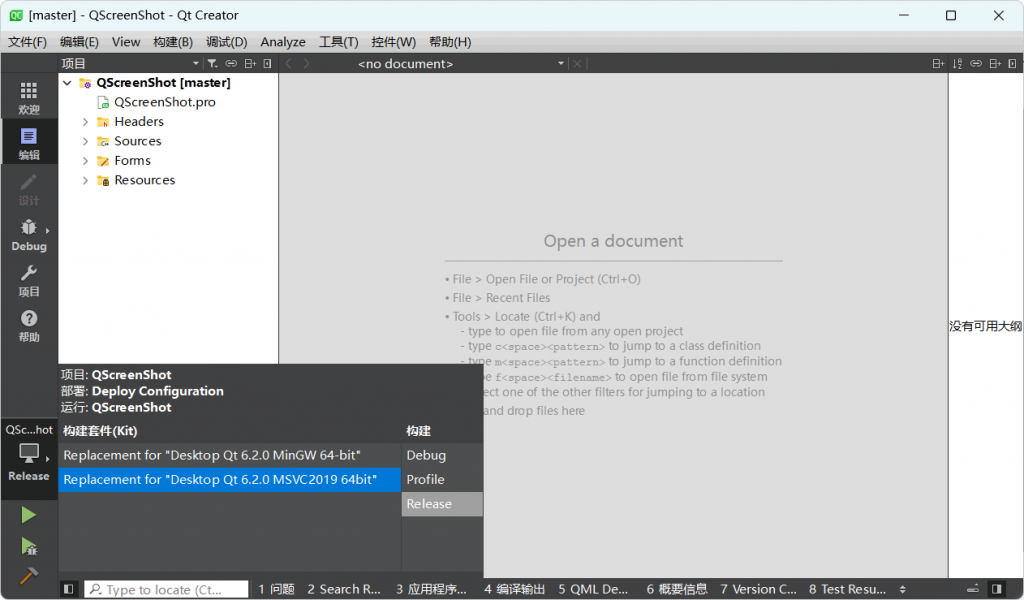Click the Resources folder icon
The height and width of the screenshot is (600, 1024).
coord(103,181)
